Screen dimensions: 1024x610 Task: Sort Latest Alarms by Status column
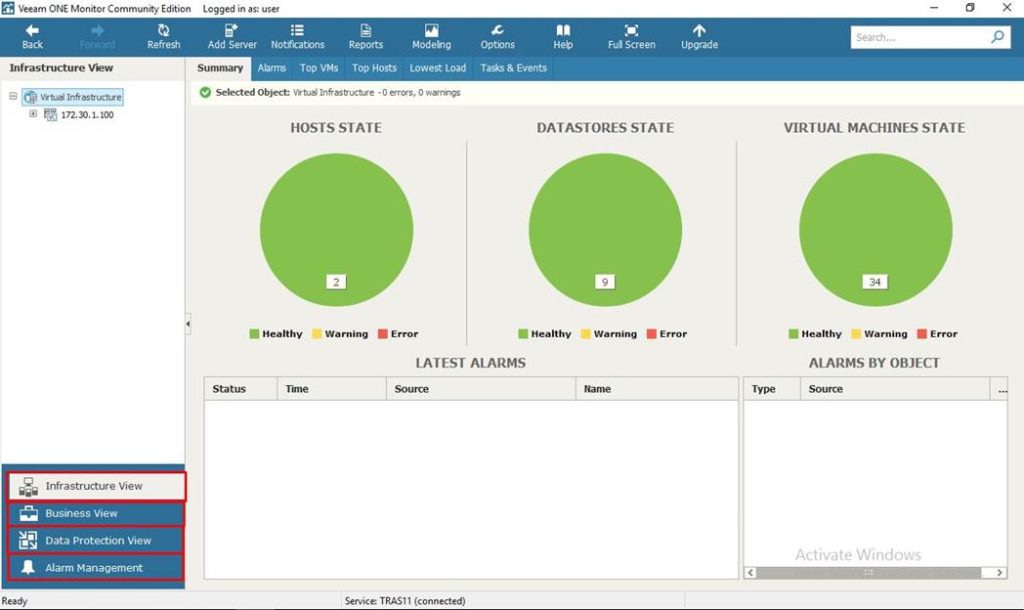click(241, 389)
